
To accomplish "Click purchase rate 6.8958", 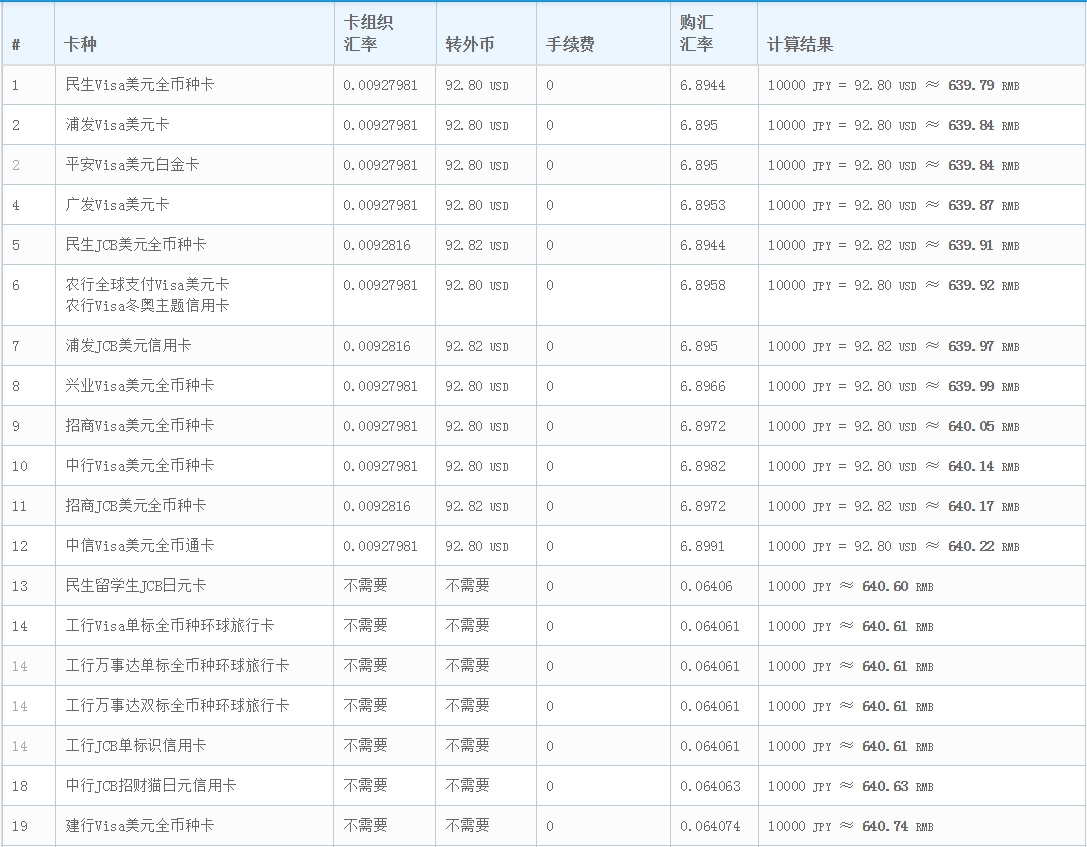I will tap(702, 286).
